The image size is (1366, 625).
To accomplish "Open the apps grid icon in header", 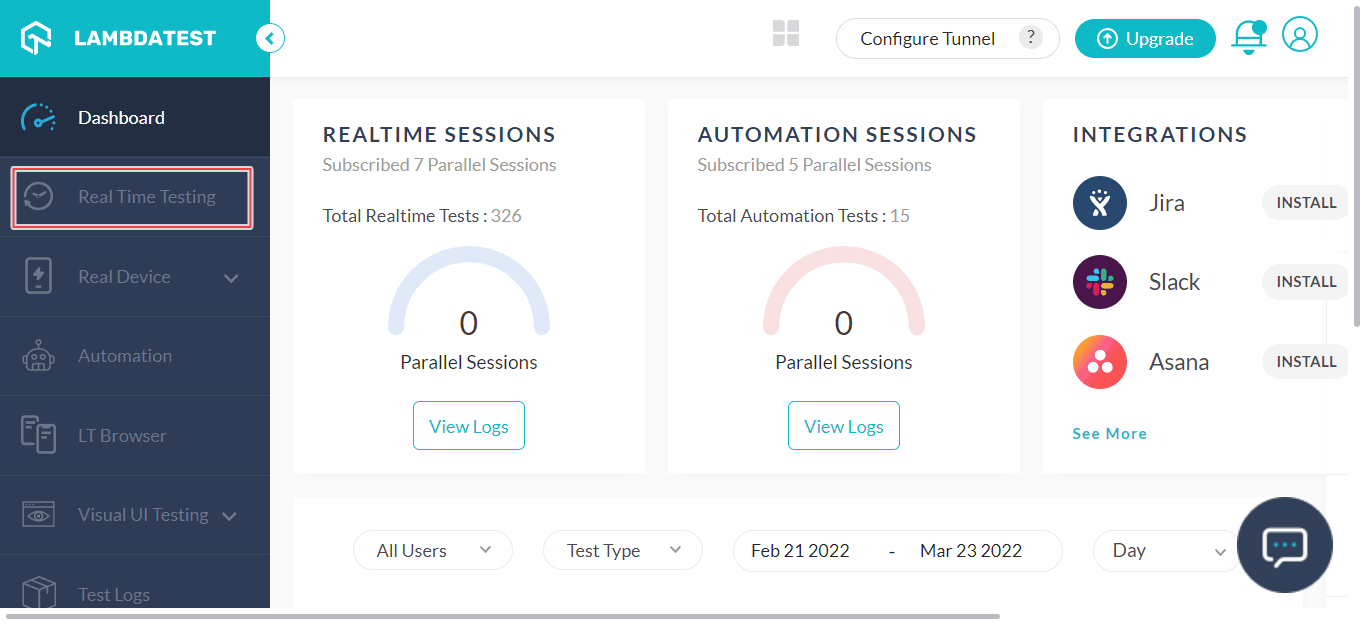I will point(786,33).
